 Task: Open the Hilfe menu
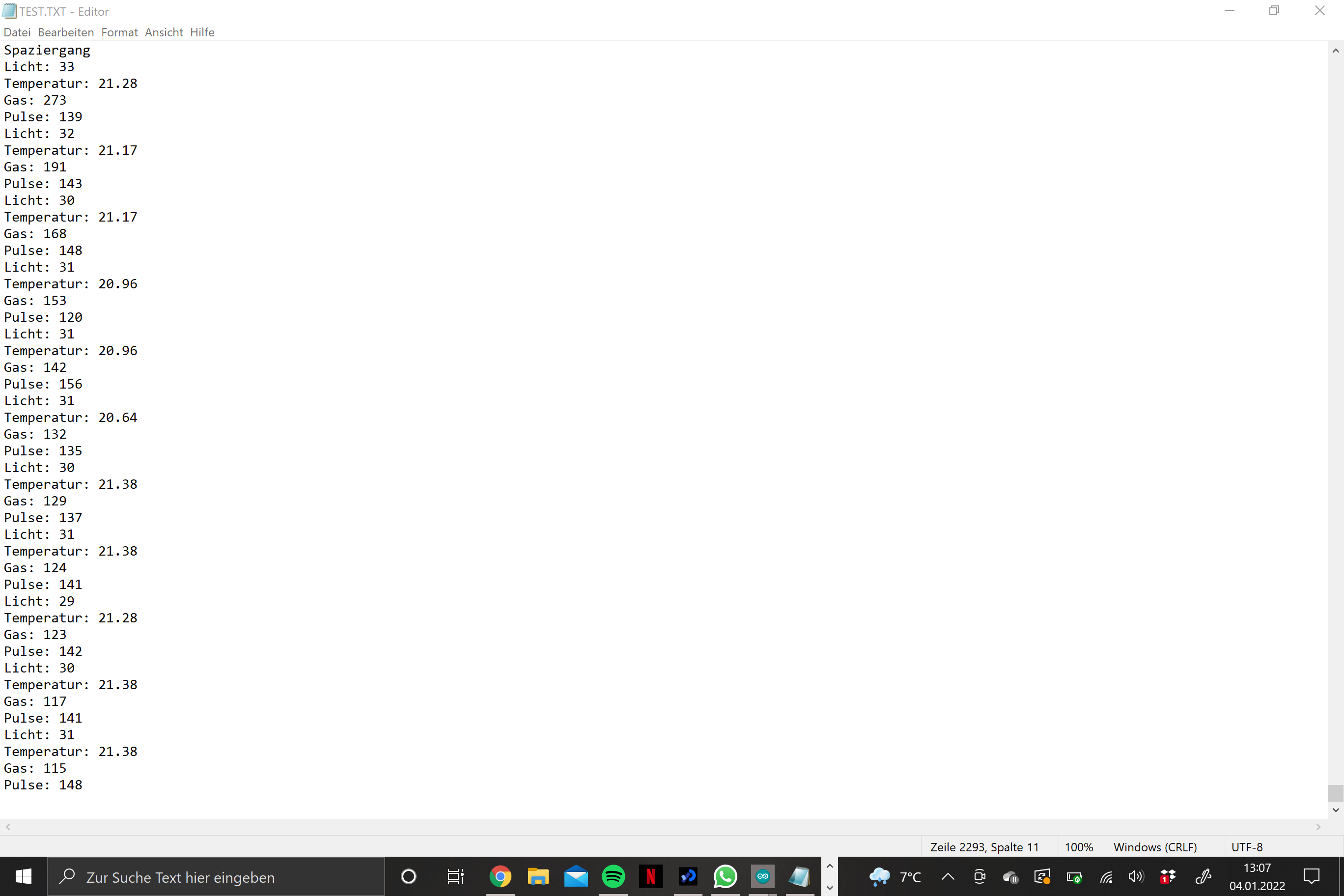coord(202,32)
